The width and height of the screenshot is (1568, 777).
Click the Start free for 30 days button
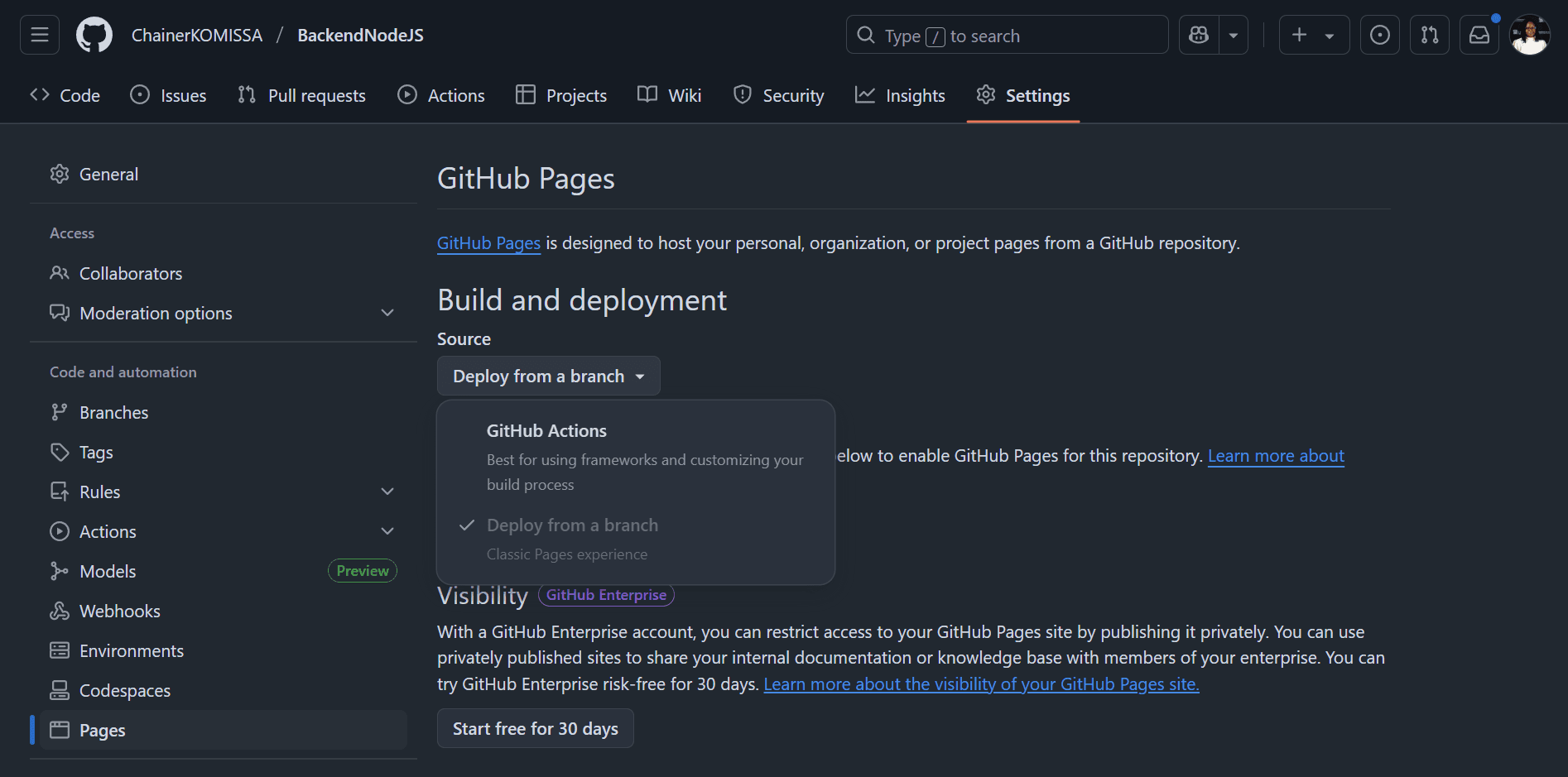point(535,728)
